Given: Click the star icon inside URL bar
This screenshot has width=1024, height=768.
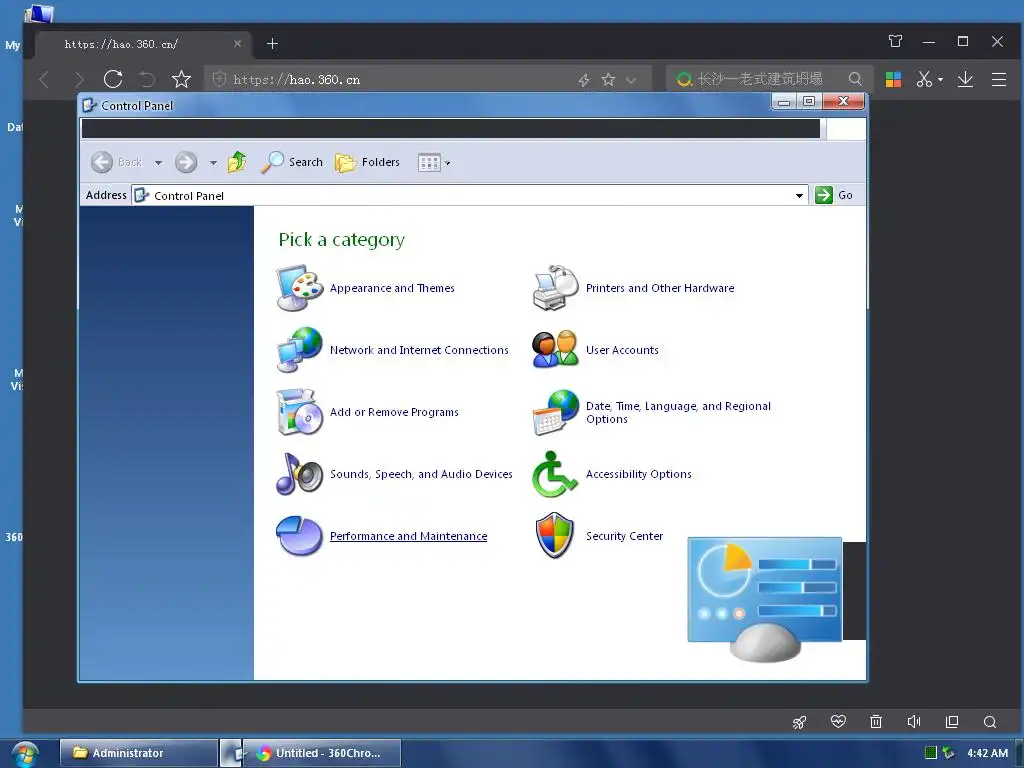Looking at the screenshot, I should (x=608, y=80).
